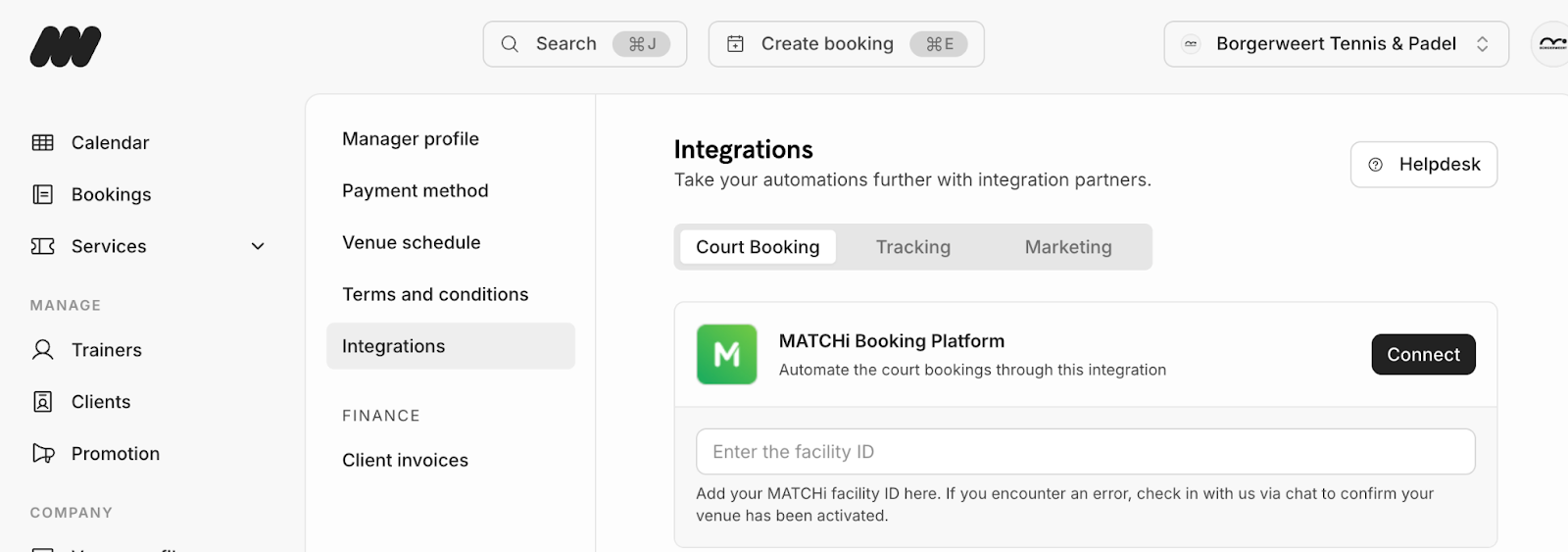Go to Venue schedule settings
Image resolution: width=1568 pixels, height=552 pixels.
(411, 242)
